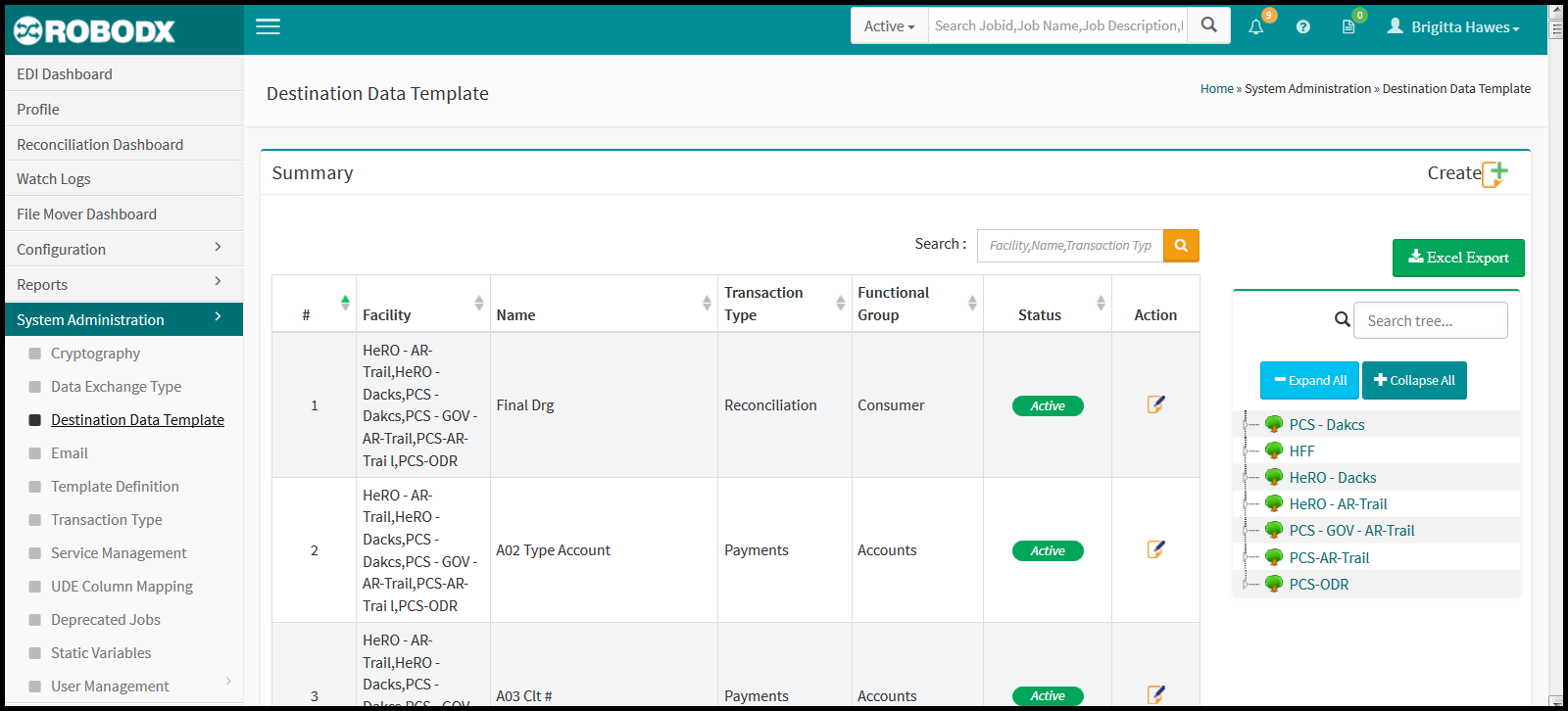Select the Destination Data Template sidebar link

[x=137, y=420]
